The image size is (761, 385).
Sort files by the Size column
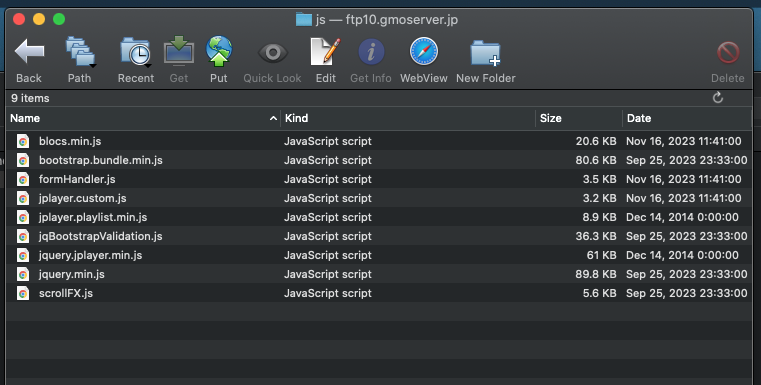point(551,118)
